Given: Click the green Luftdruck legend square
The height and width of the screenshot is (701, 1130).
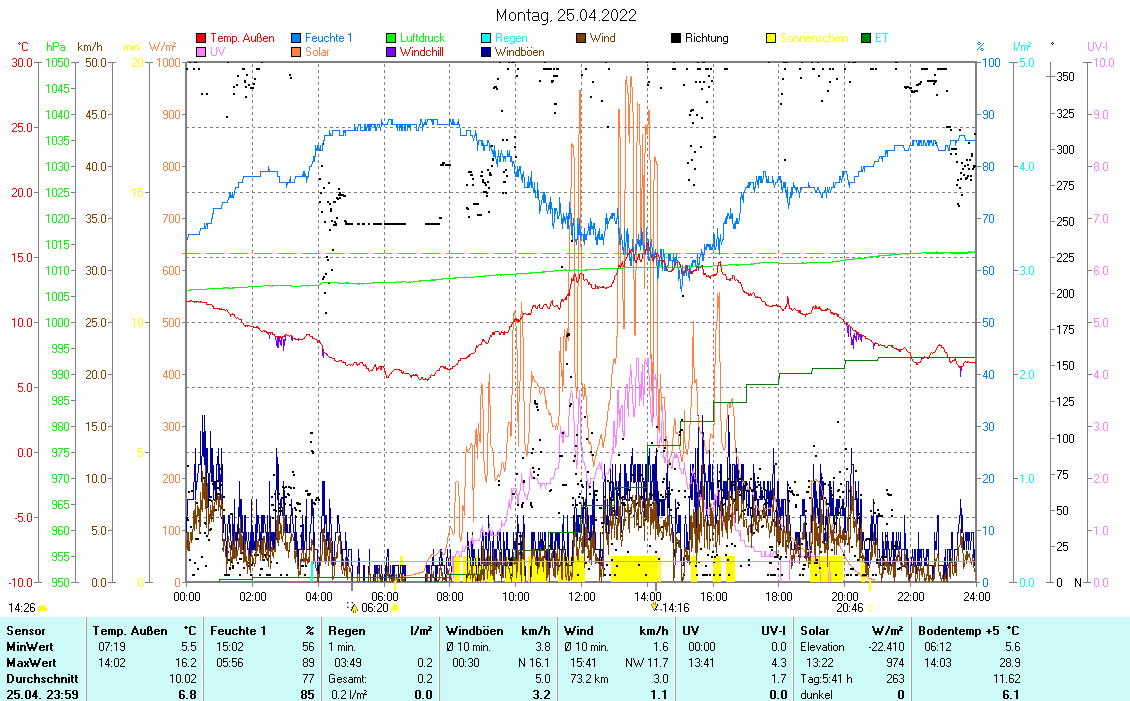Looking at the screenshot, I should (x=392, y=39).
